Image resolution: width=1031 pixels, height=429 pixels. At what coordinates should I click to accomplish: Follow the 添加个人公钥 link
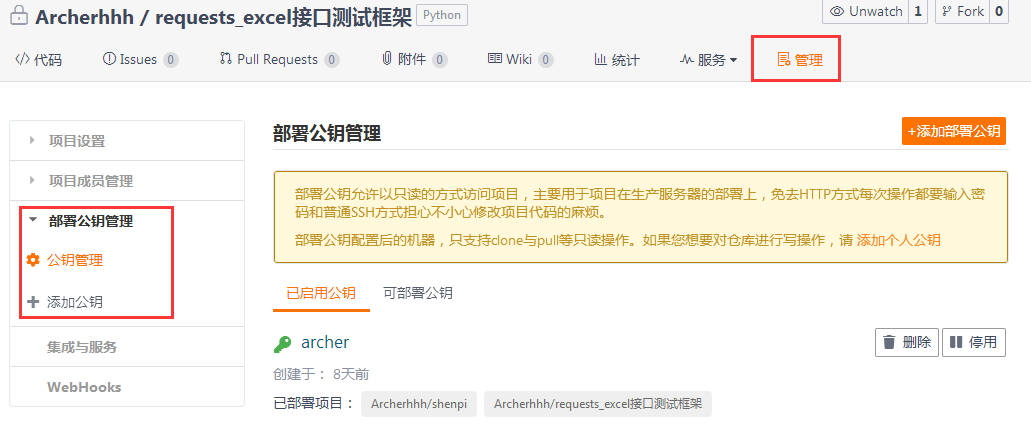coord(898,240)
